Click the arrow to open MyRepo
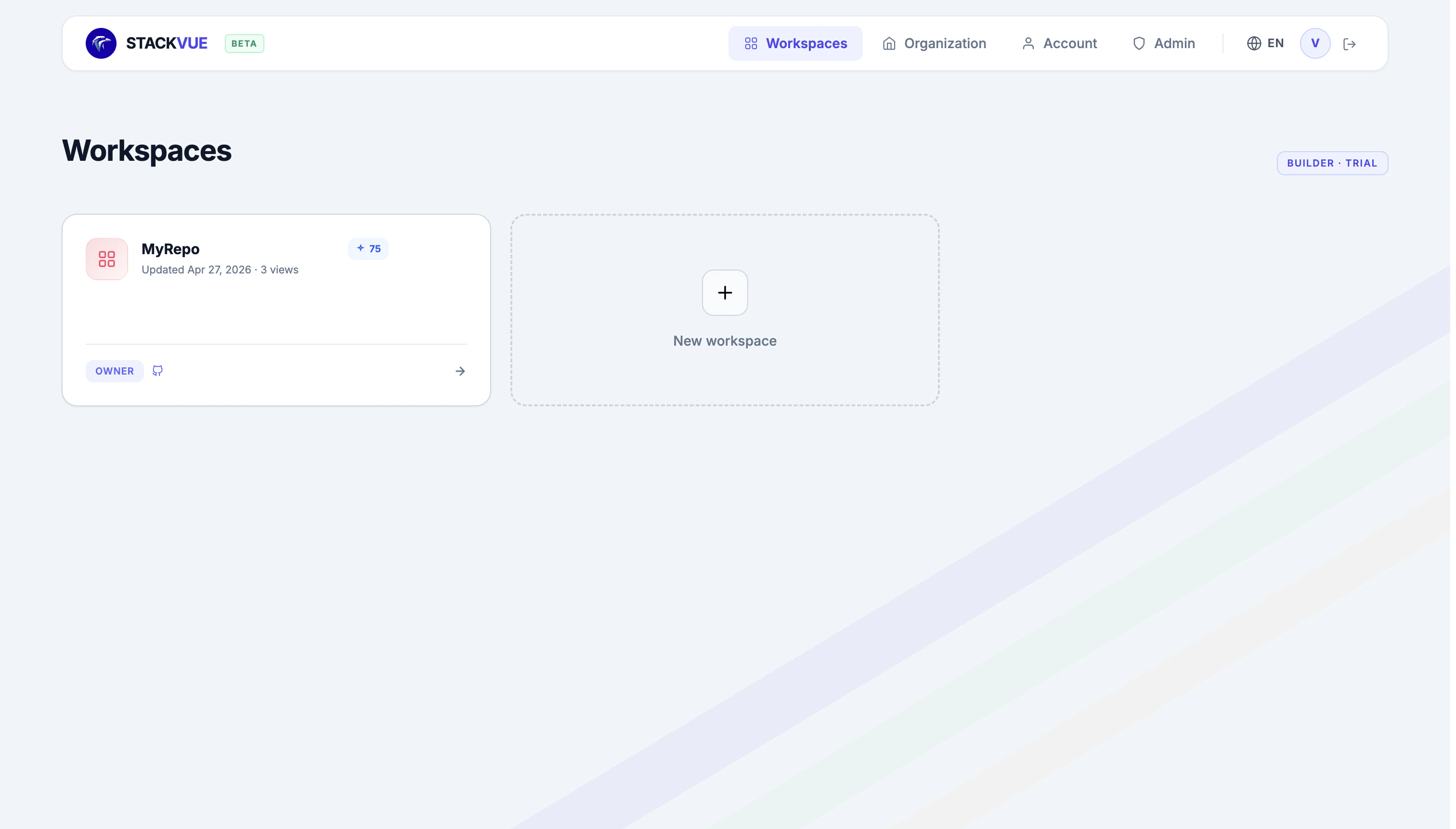Viewport: 1456px width, 829px height. 460,371
